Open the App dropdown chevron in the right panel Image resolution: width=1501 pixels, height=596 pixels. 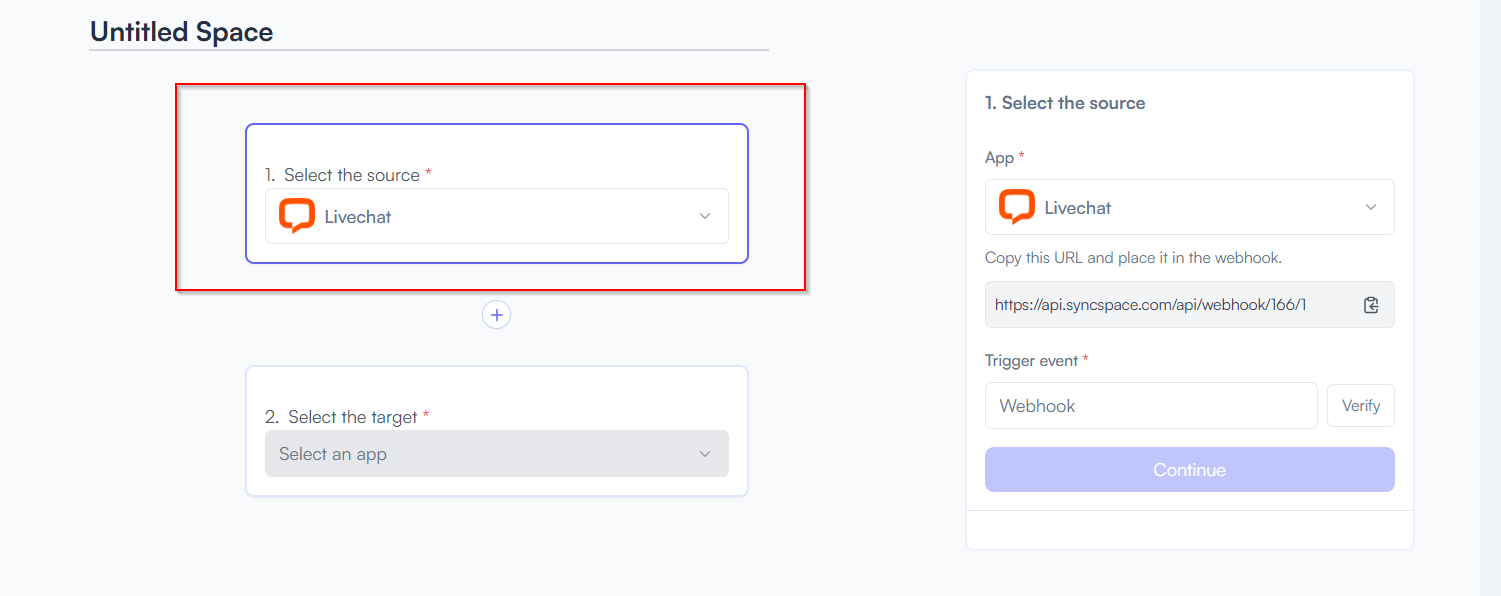click(1371, 207)
